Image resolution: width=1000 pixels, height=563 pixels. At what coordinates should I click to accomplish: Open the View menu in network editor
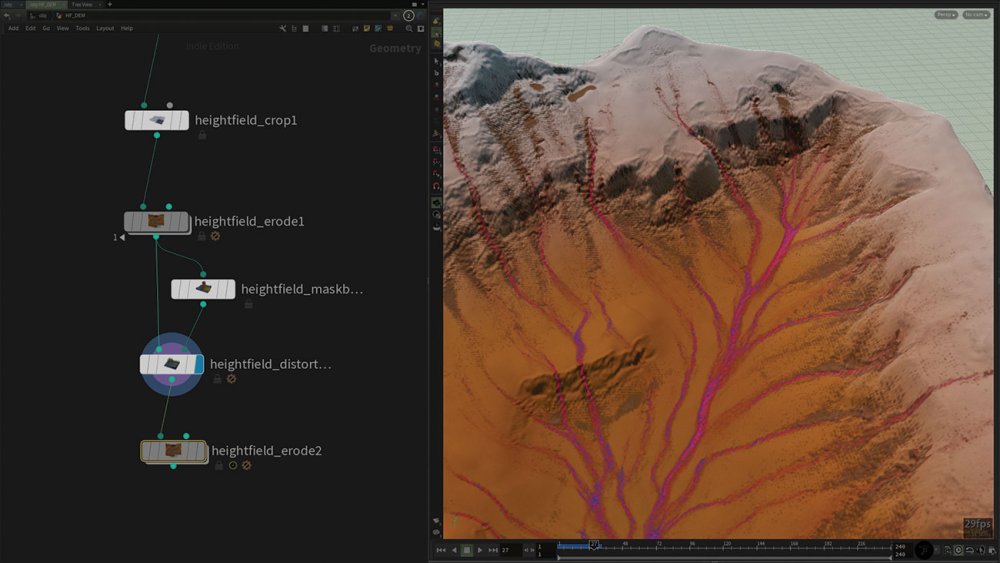(x=62, y=28)
